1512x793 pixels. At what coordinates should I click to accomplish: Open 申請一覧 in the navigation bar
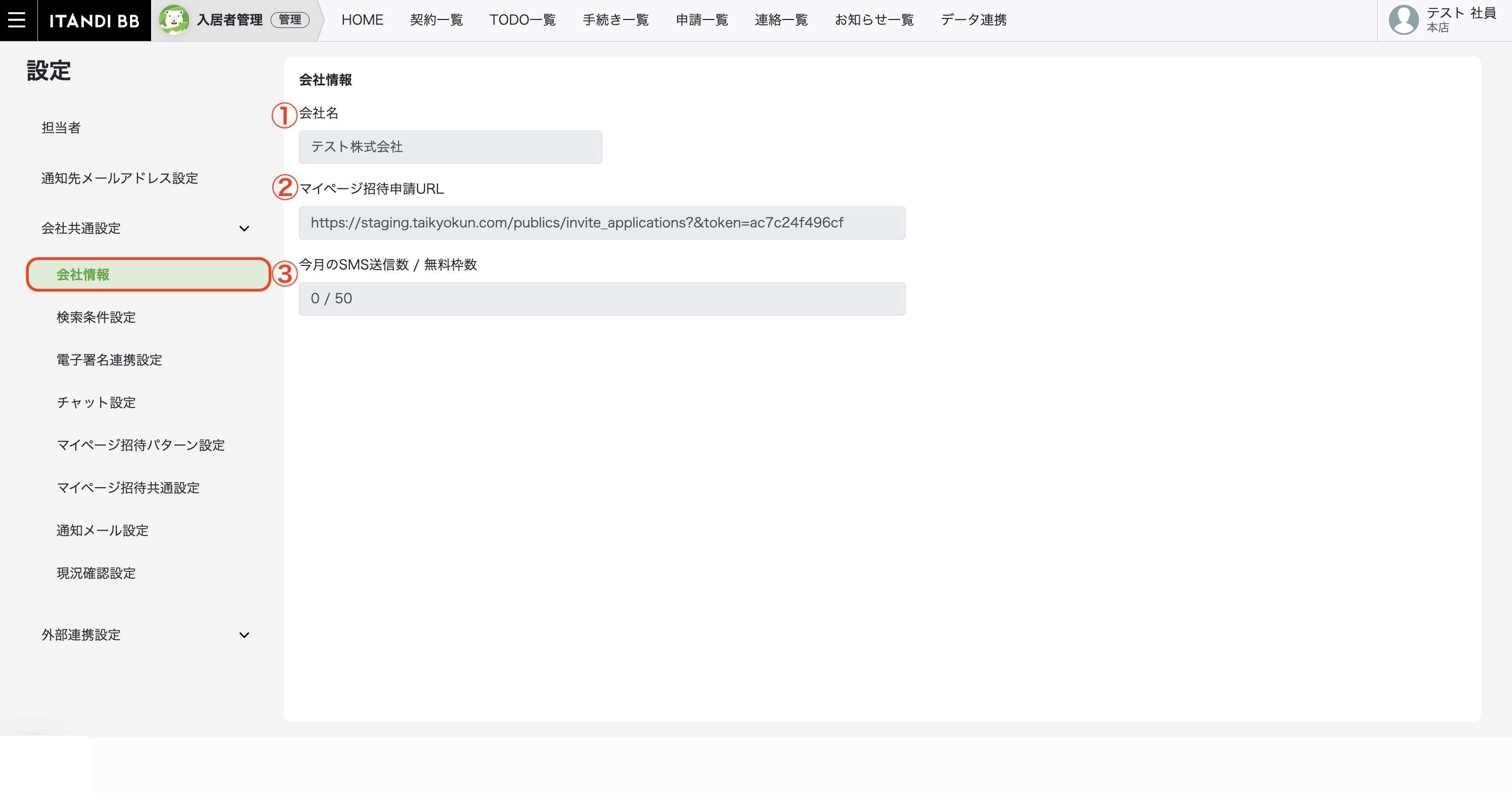pyautogui.click(x=701, y=20)
